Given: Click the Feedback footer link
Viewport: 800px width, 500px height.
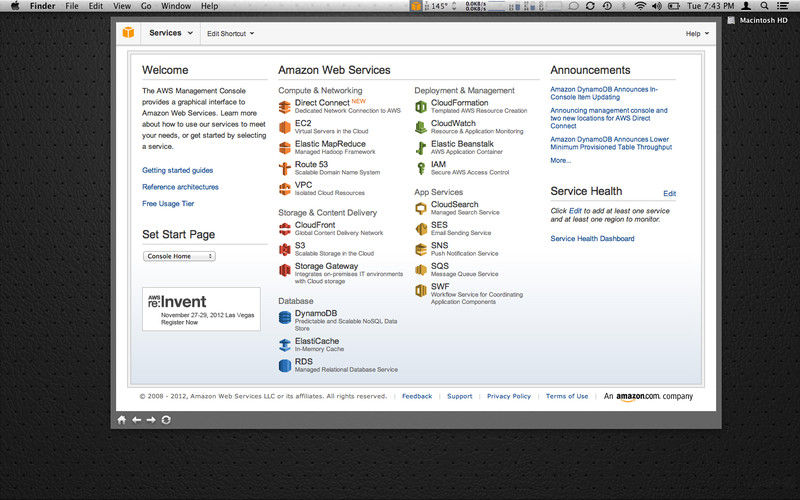Looking at the screenshot, I should tap(417, 396).
